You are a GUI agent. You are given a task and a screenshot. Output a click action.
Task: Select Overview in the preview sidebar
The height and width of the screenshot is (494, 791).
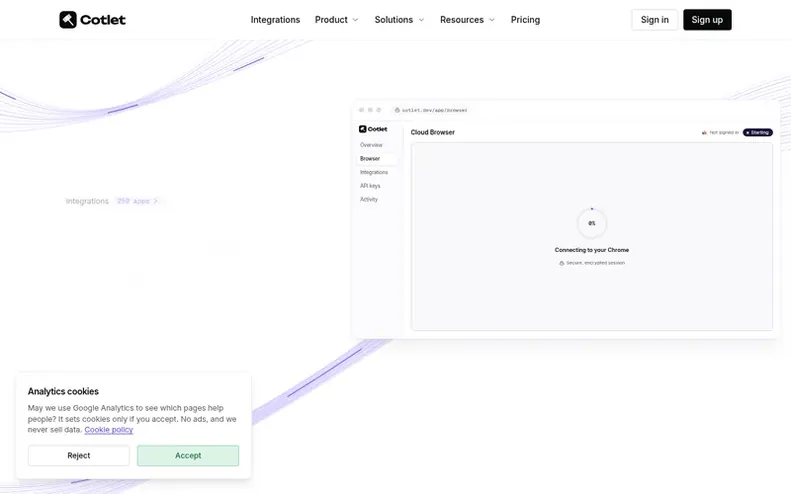[x=371, y=145]
